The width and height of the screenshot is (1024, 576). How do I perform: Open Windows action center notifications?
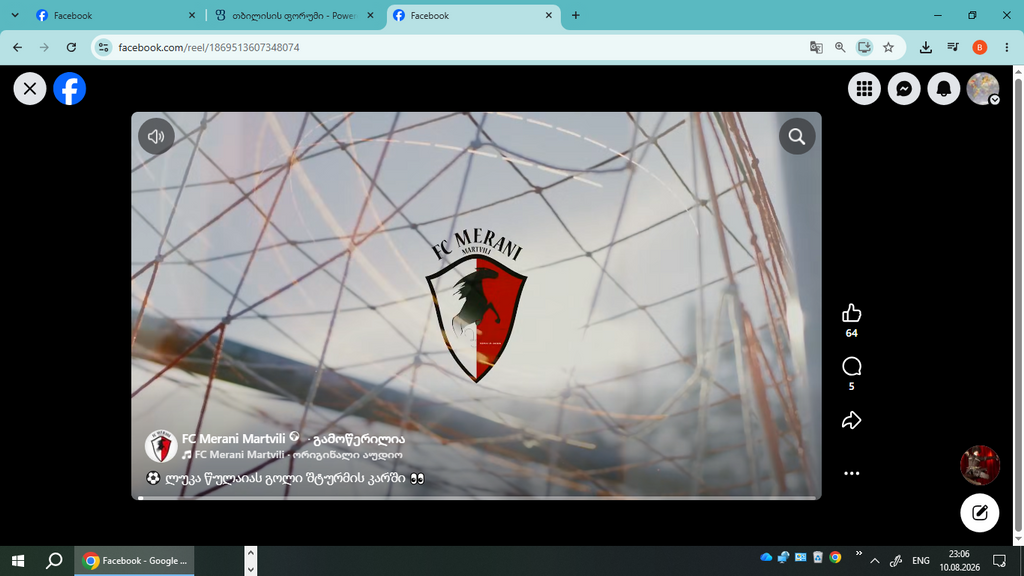click(x=999, y=561)
